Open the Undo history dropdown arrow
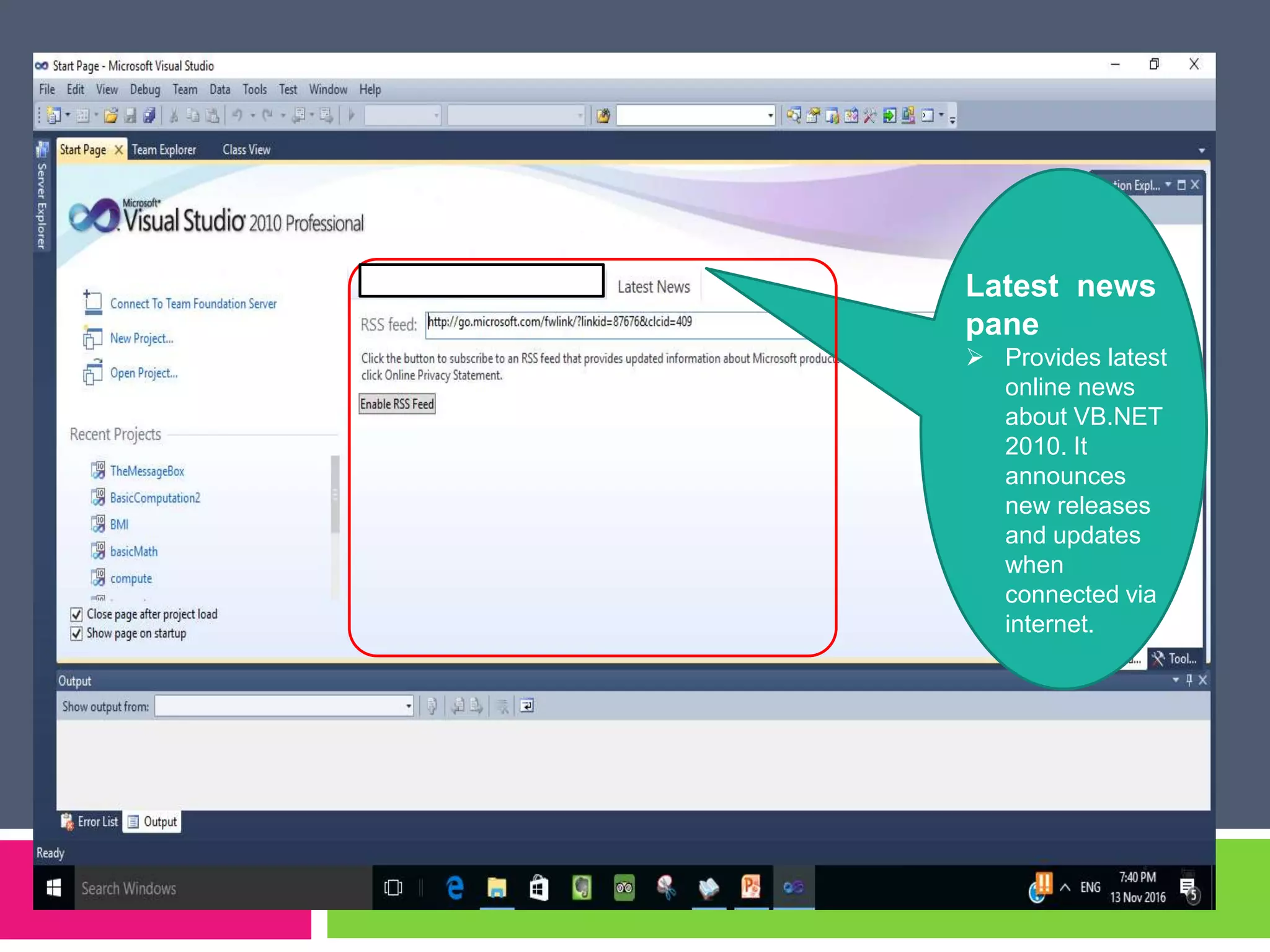 pos(252,115)
